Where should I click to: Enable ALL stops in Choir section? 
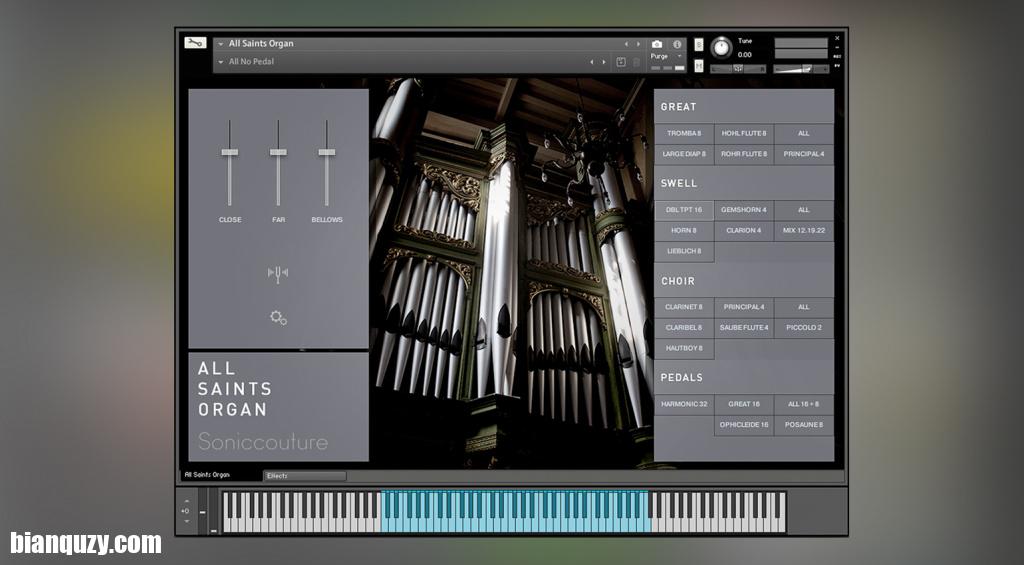(804, 307)
